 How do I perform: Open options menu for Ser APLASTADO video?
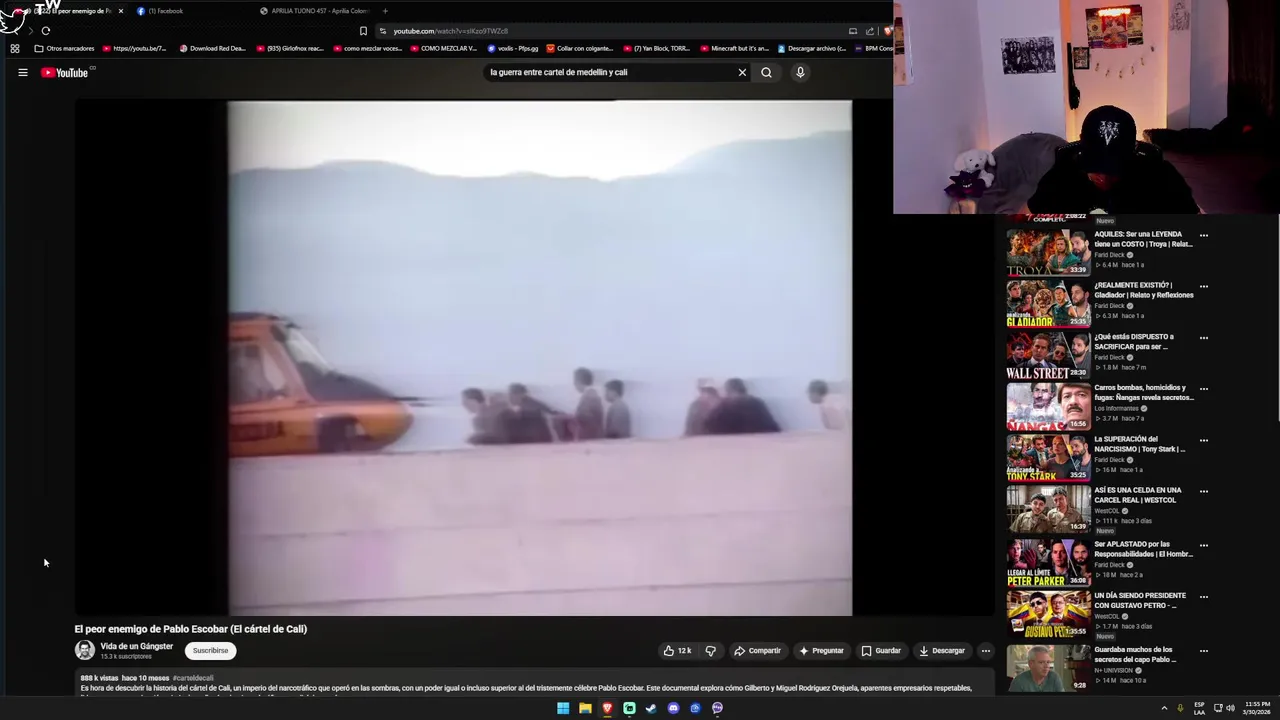point(1204,546)
